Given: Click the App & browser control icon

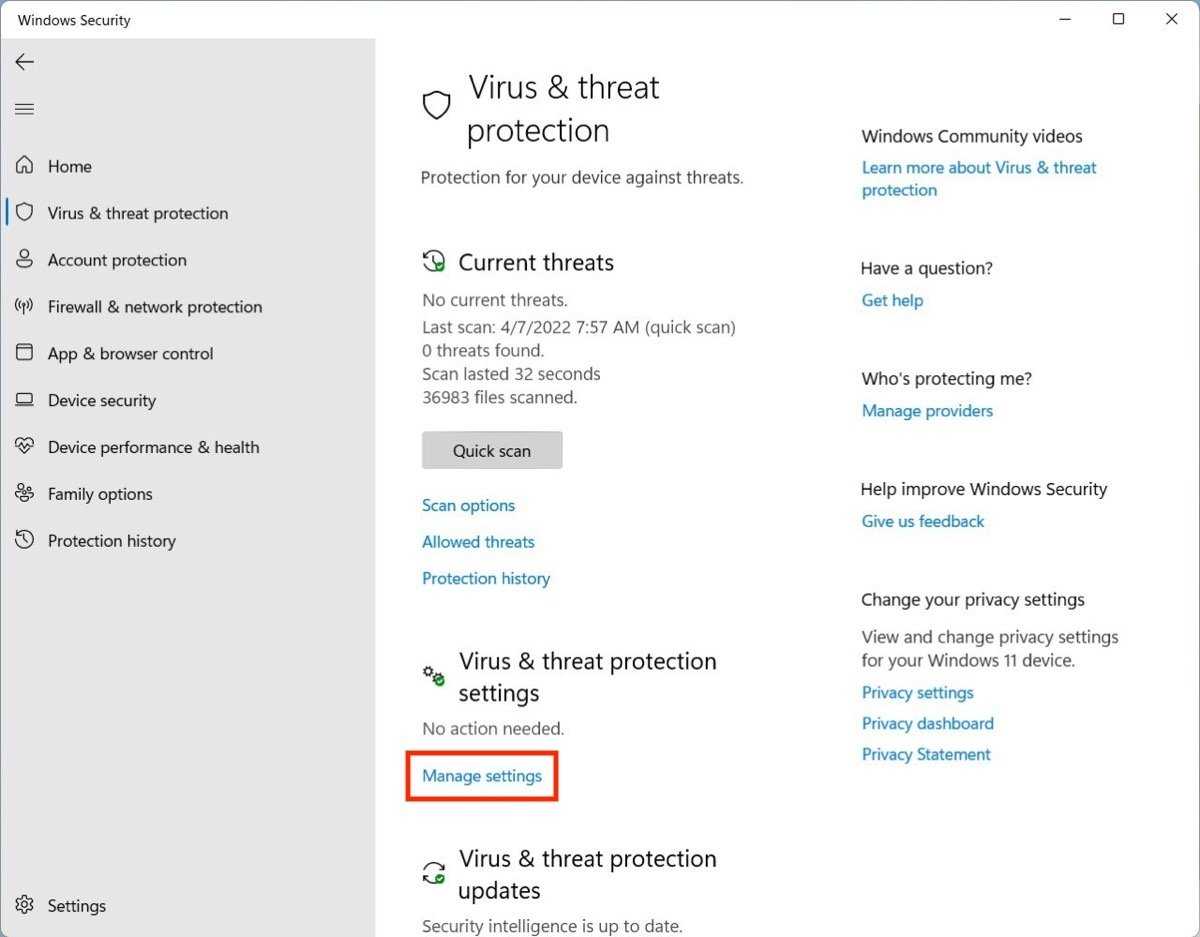Looking at the screenshot, I should point(25,353).
